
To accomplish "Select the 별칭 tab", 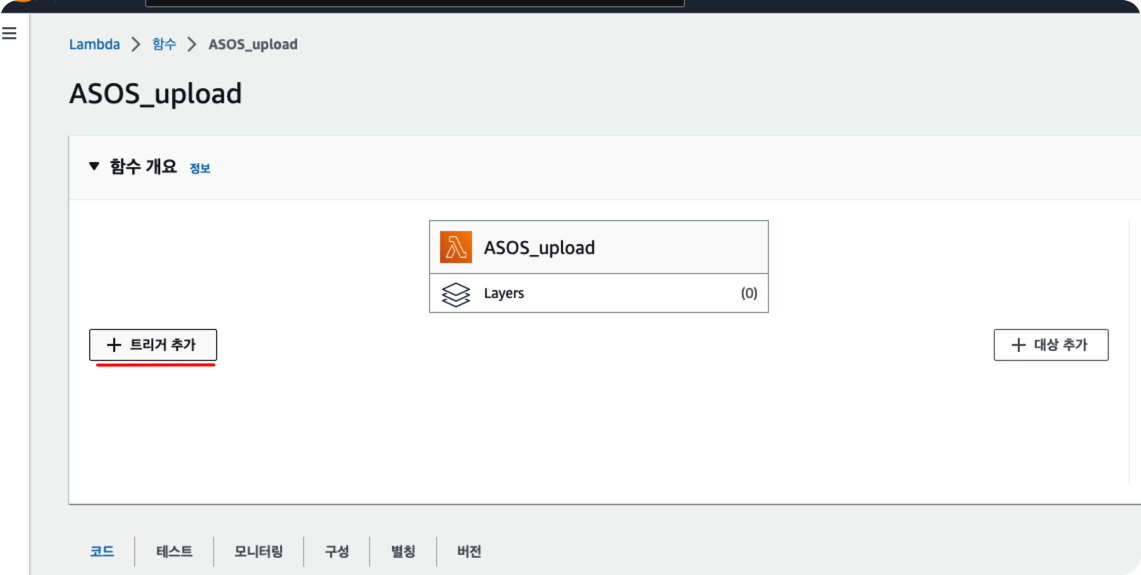I will 403,552.
